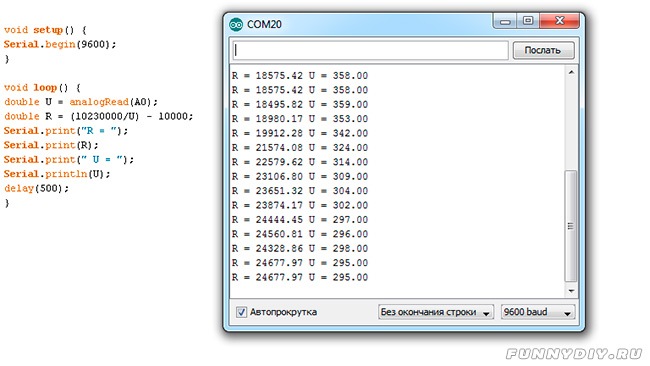Image resolution: width=650 pixels, height=366 pixels.
Task: Click the last output line R = 24677.97
Action: [x=300, y=277]
